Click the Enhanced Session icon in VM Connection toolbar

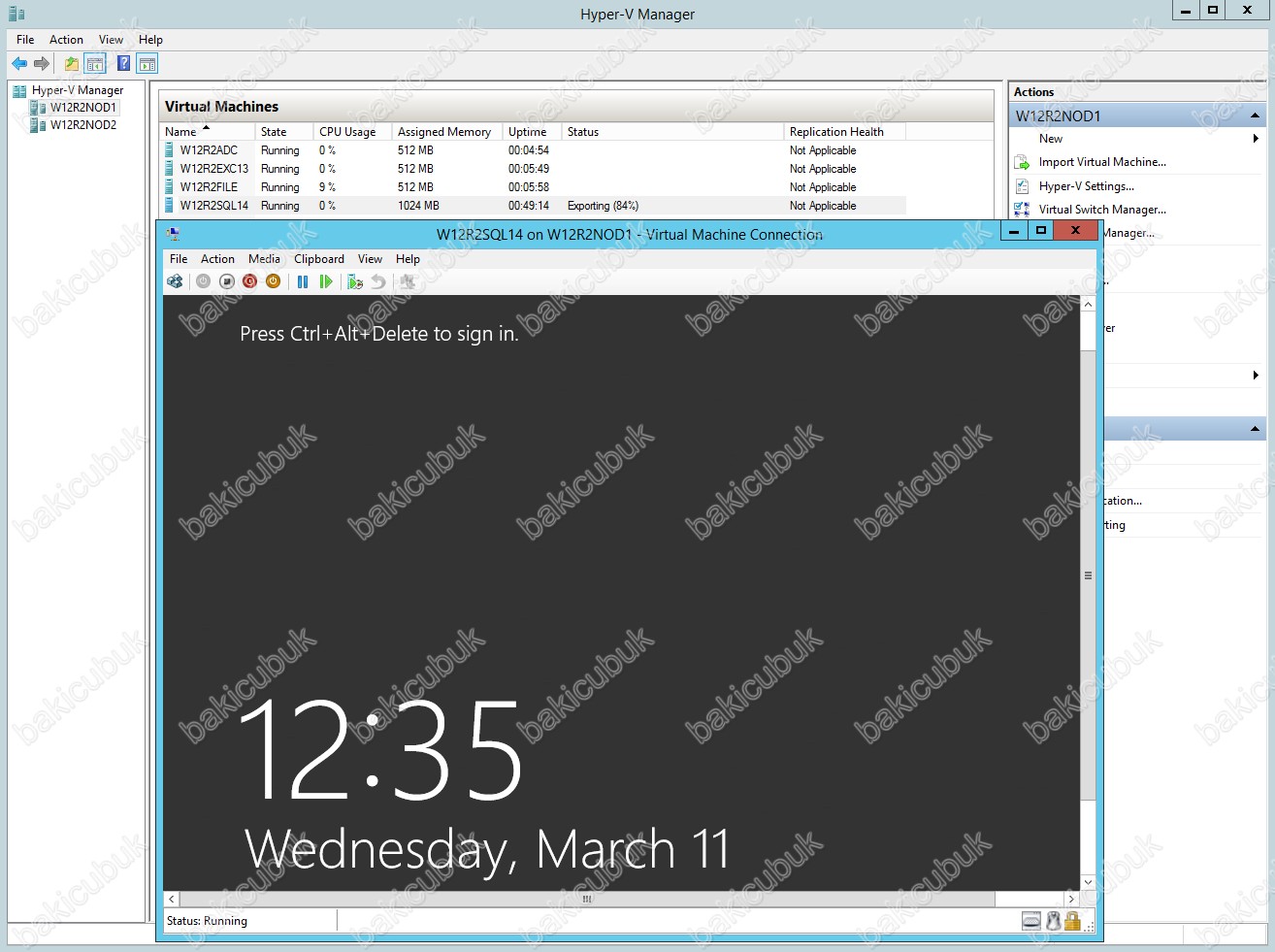click(x=408, y=281)
